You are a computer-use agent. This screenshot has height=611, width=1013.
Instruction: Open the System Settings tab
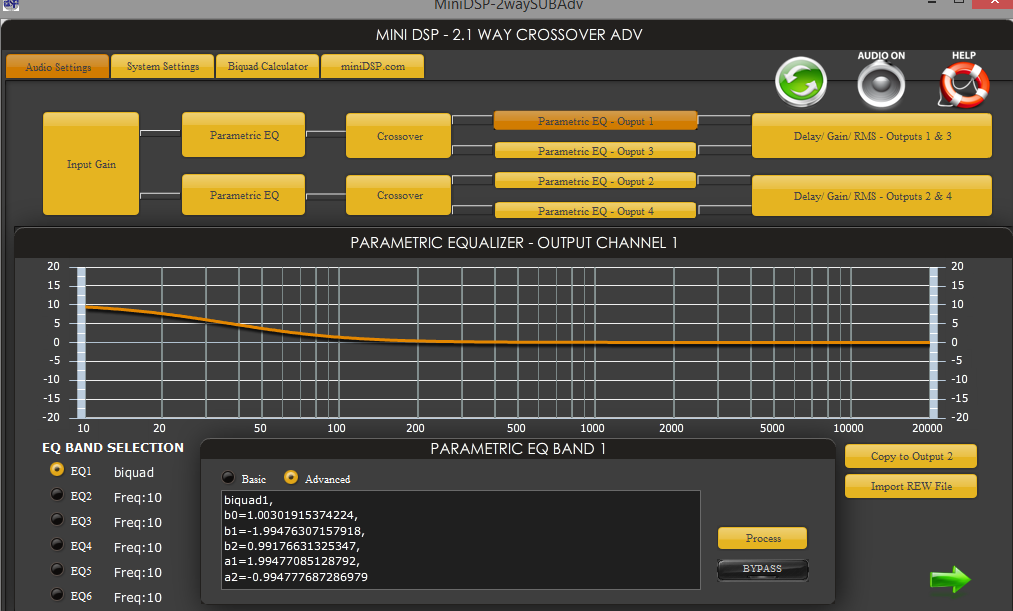click(162, 67)
